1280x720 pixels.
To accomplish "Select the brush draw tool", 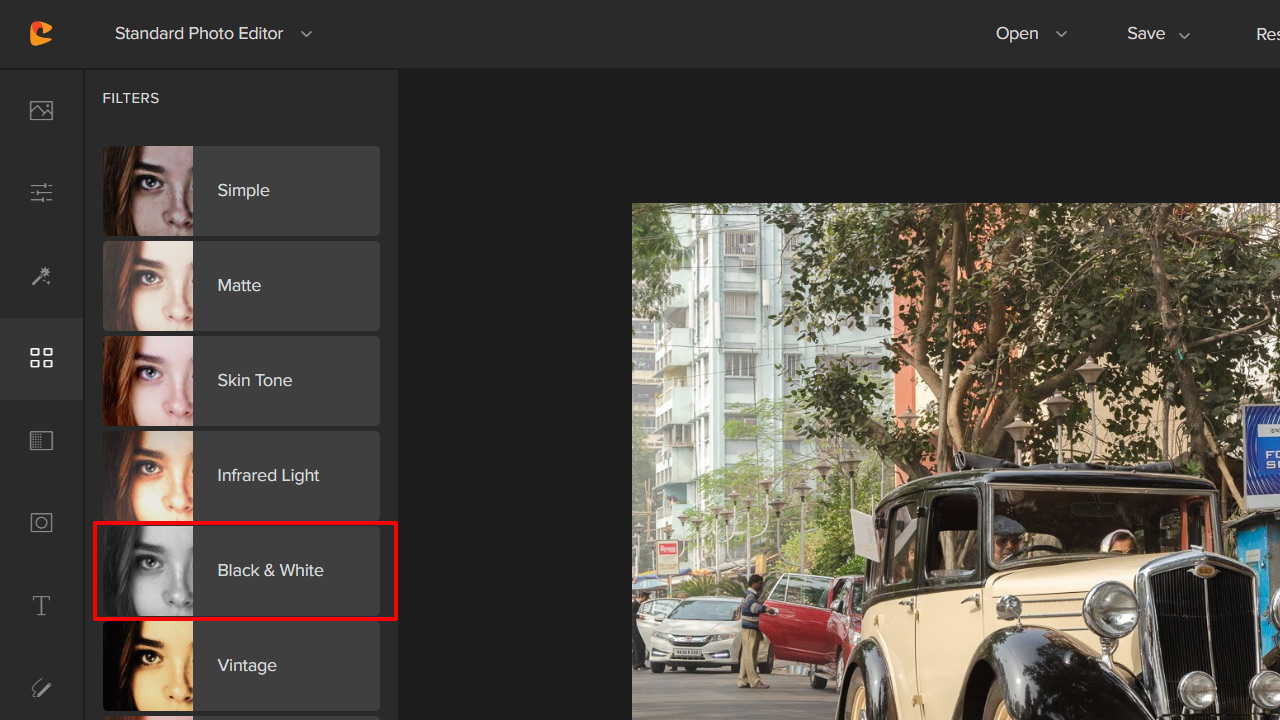I will pos(41,688).
